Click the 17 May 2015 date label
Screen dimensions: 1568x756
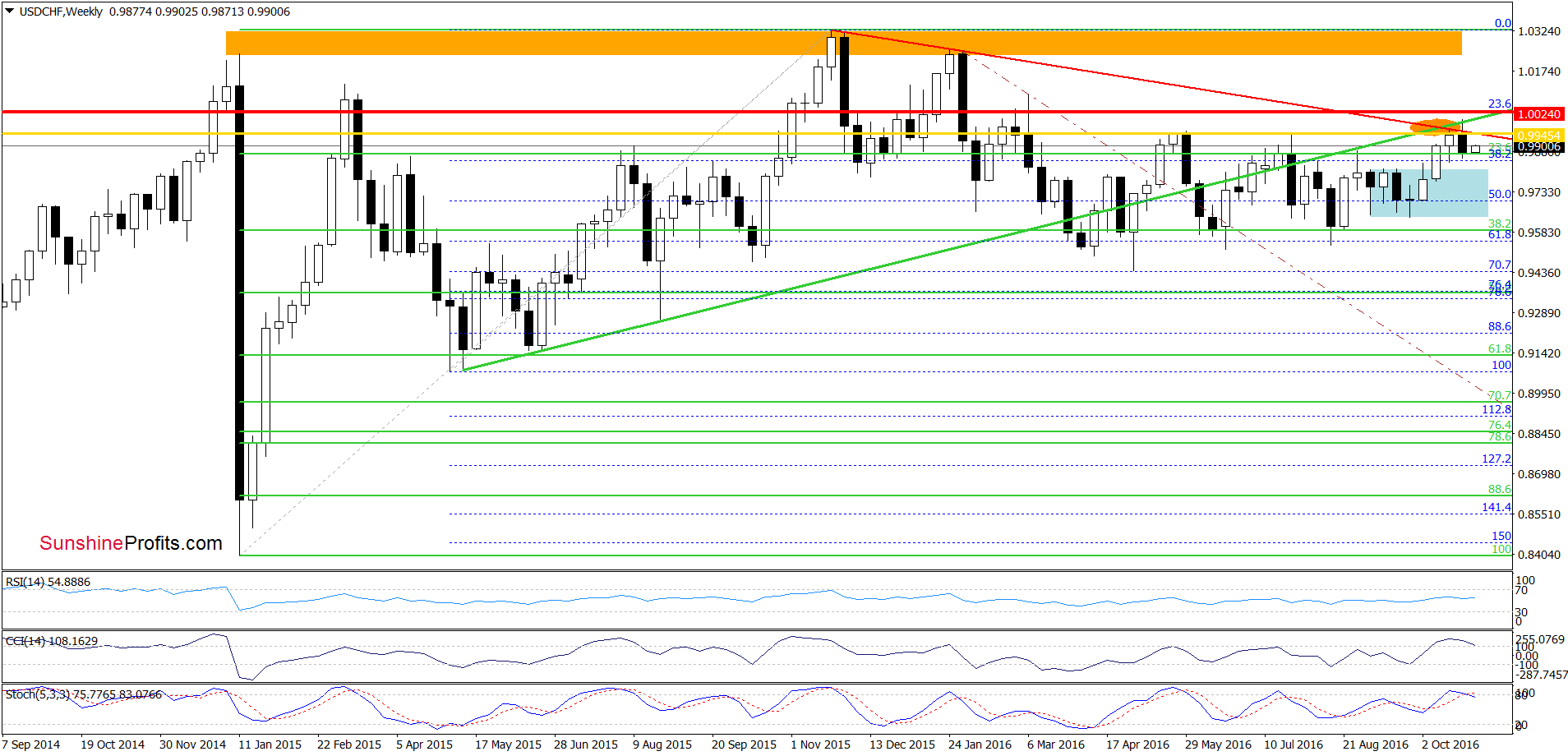coord(508,744)
